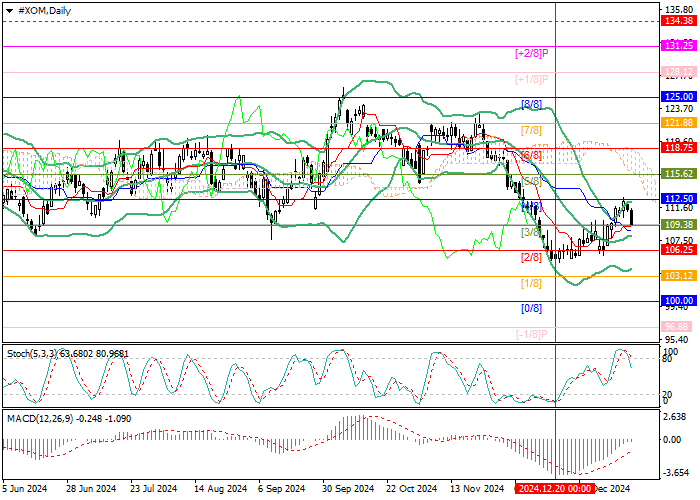This screenshot has width=700, height=500.
Task: Click the [0/8] Murrey level label
Action: tap(531, 308)
